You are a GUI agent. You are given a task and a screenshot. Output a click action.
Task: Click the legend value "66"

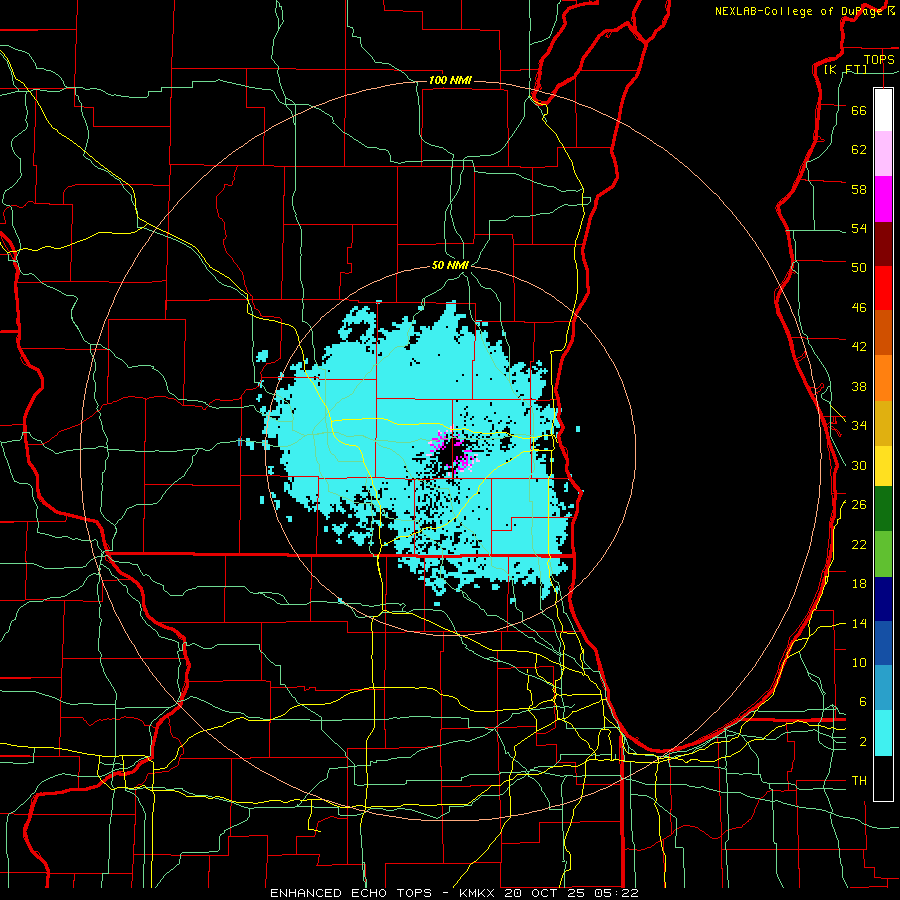(x=859, y=110)
